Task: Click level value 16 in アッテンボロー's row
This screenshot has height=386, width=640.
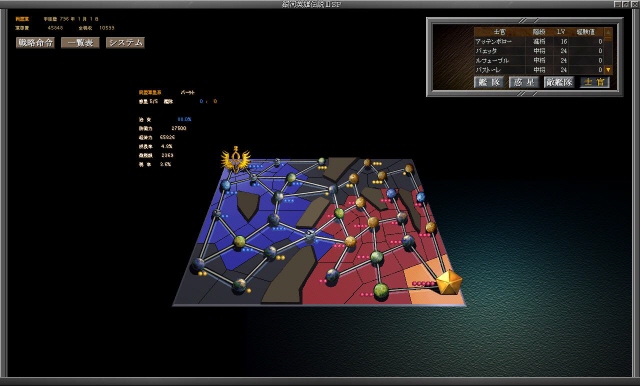Action: [564, 42]
